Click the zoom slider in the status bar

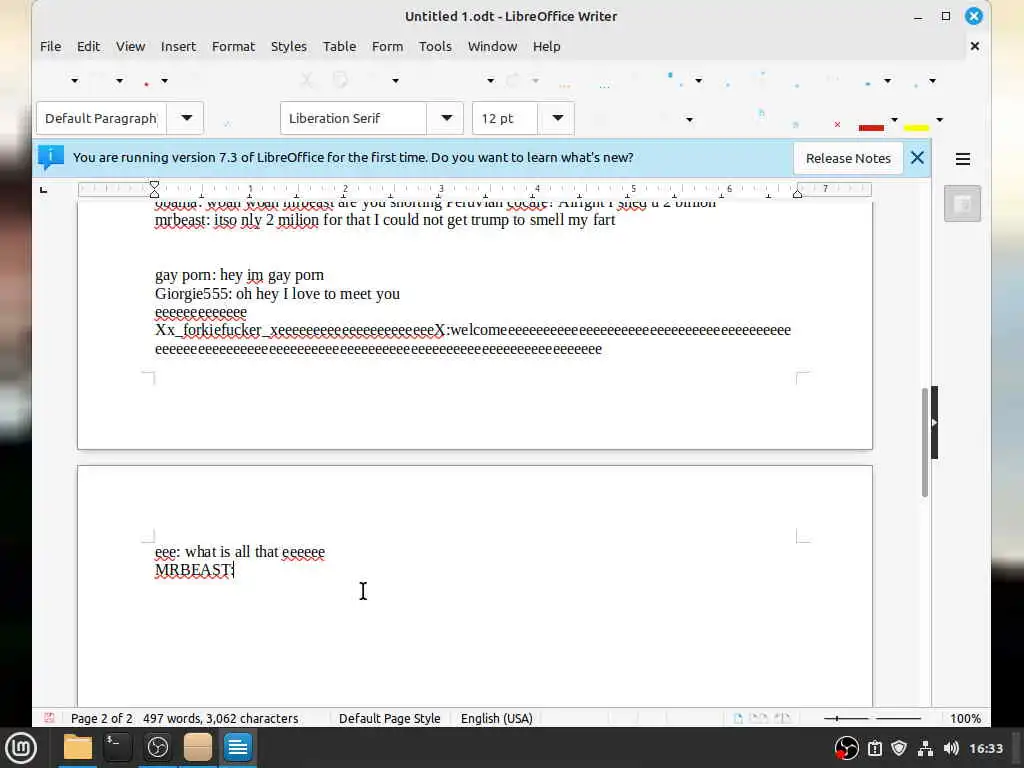click(872, 718)
